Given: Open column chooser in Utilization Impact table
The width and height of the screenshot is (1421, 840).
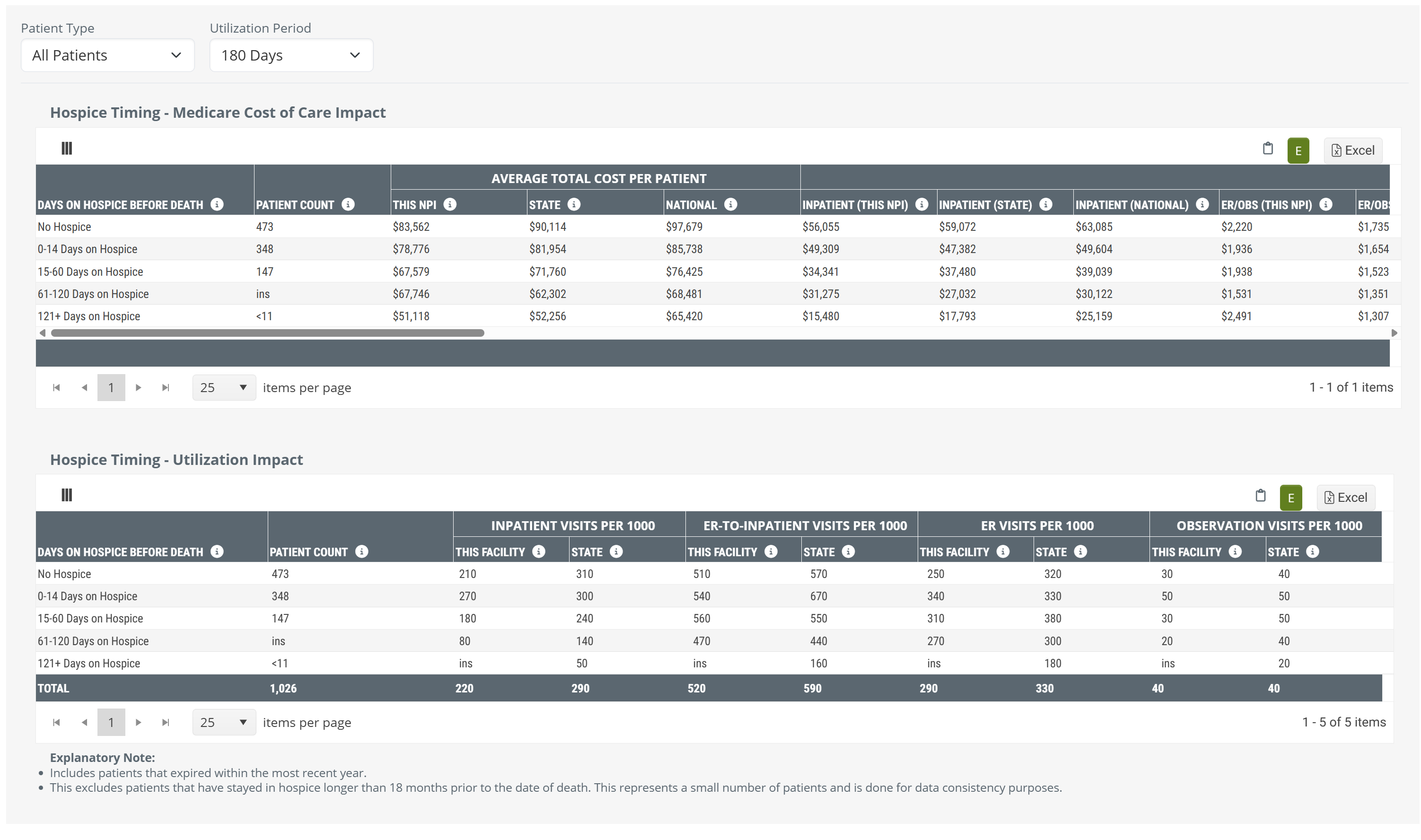Looking at the screenshot, I should 67,495.
